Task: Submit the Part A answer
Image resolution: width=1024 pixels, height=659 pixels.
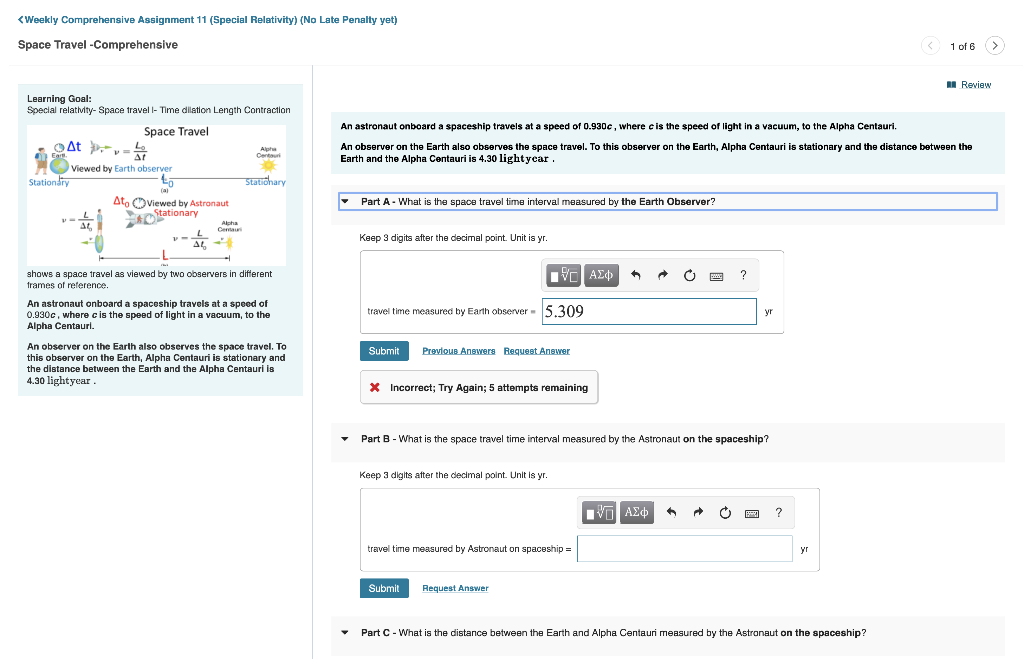Action: [x=384, y=351]
